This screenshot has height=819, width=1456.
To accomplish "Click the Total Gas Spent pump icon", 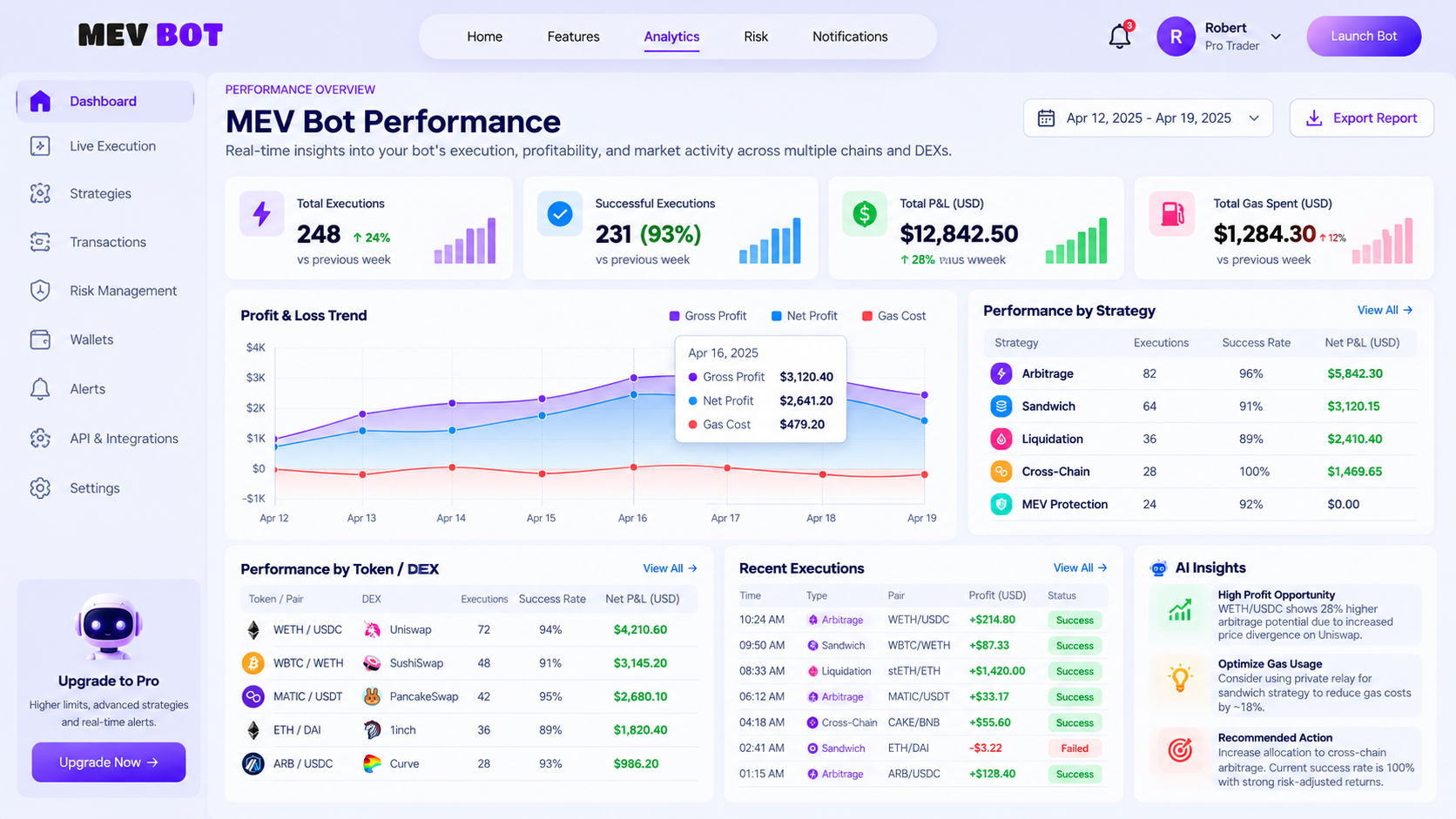I will coord(1171,213).
